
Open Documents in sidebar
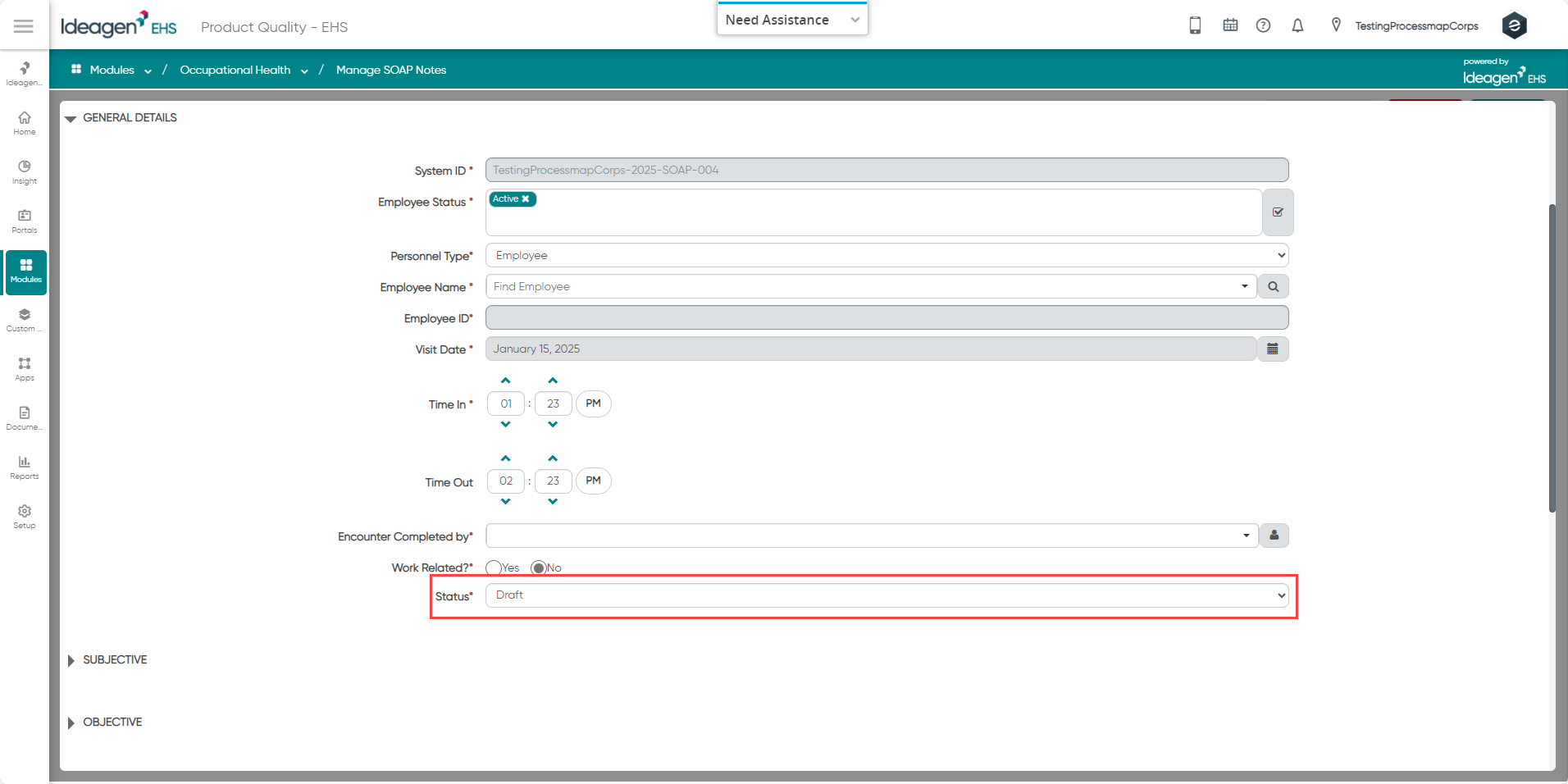[25, 418]
